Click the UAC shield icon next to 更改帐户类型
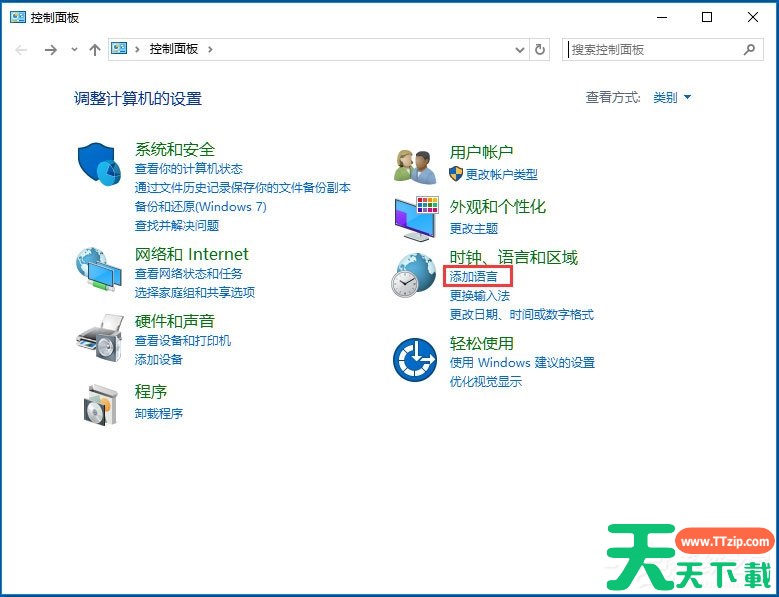Viewport: 779px width, 597px height. click(x=456, y=173)
